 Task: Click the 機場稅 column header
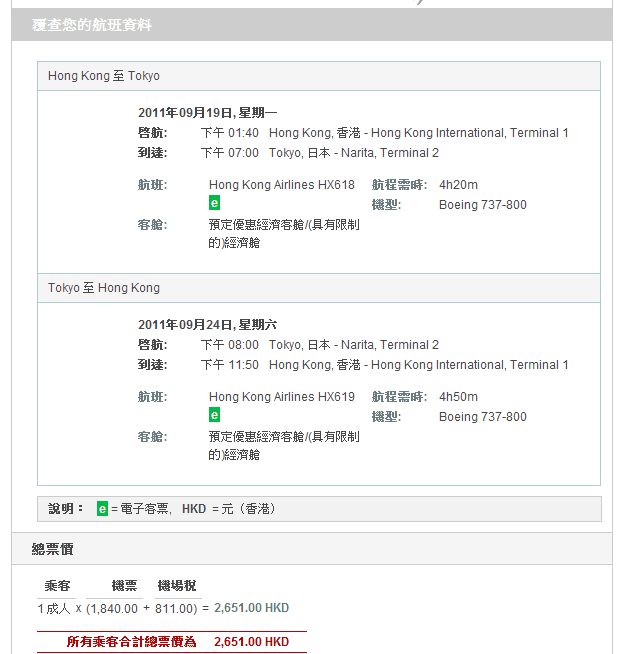[177, 586]
